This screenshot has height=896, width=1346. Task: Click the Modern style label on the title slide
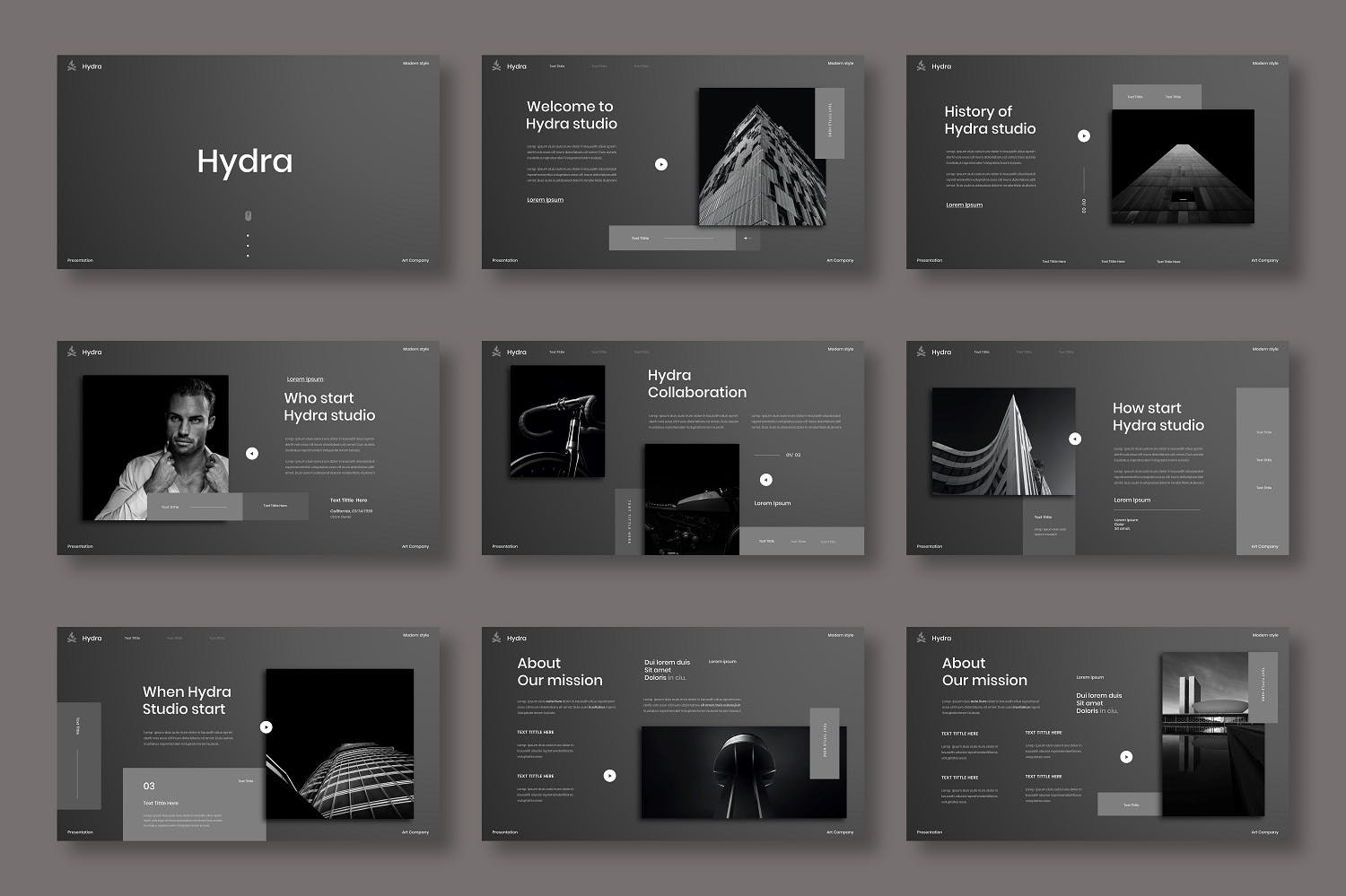tap(415, 64)
